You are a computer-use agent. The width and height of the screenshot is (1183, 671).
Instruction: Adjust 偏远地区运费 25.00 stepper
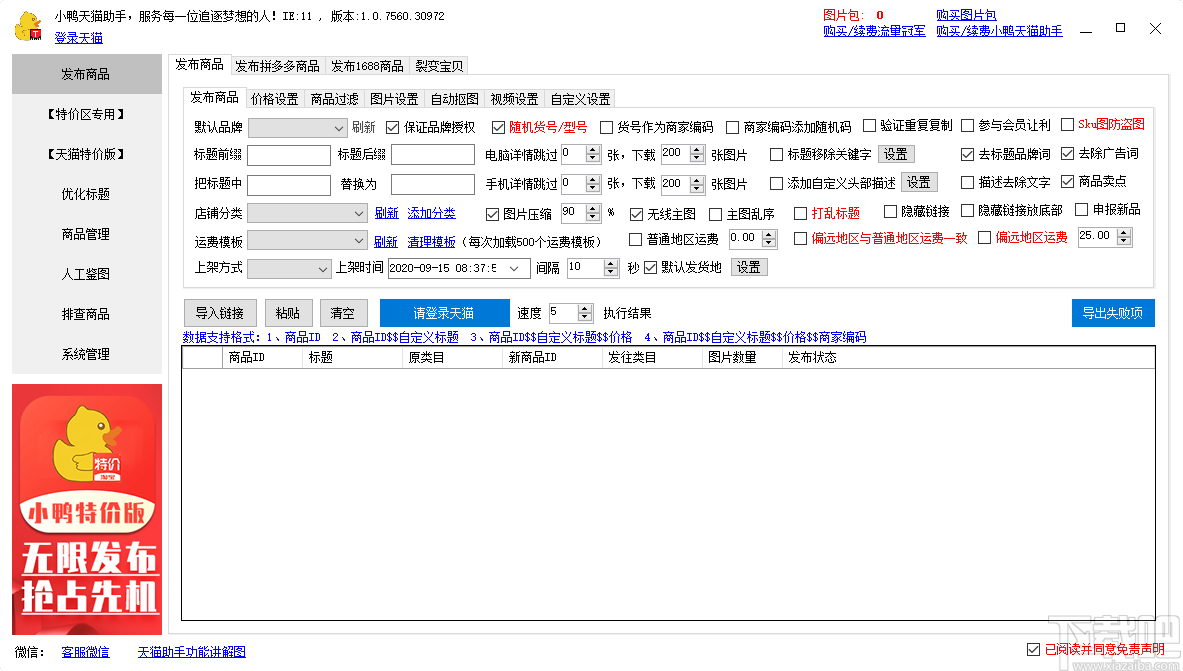pyautogui.click(x=1124, y=237)
